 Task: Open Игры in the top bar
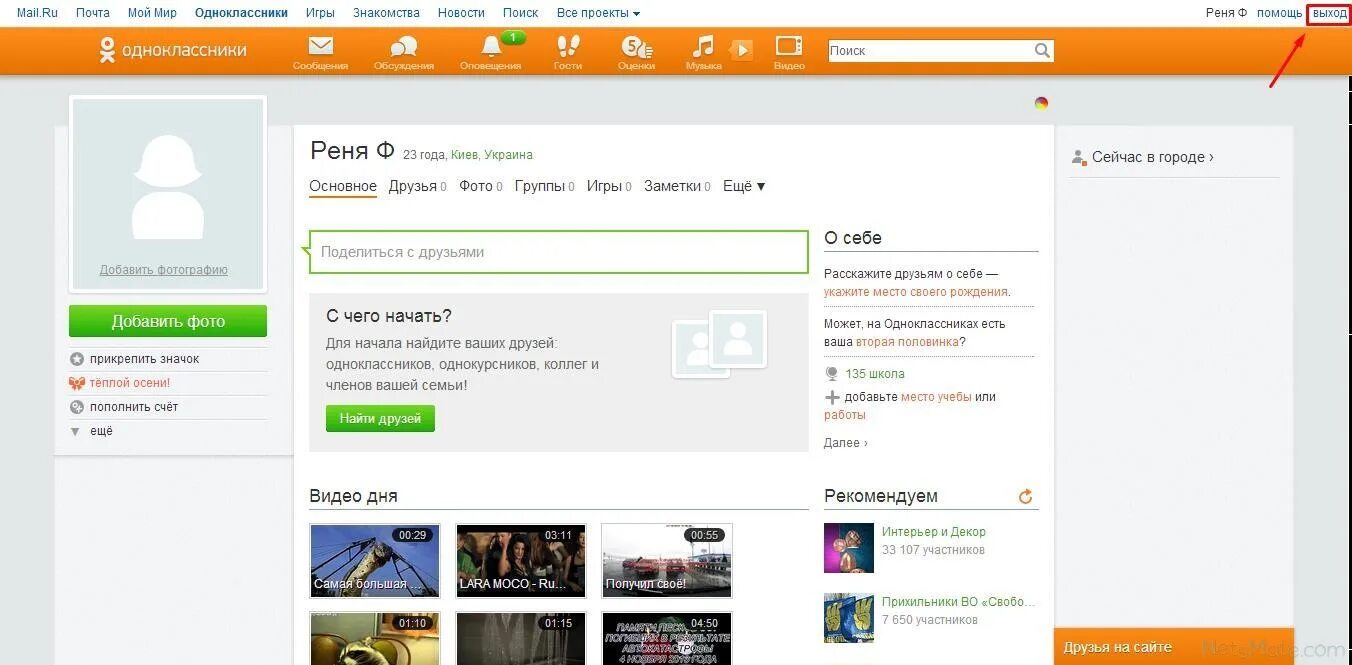[x=320, y=13]
